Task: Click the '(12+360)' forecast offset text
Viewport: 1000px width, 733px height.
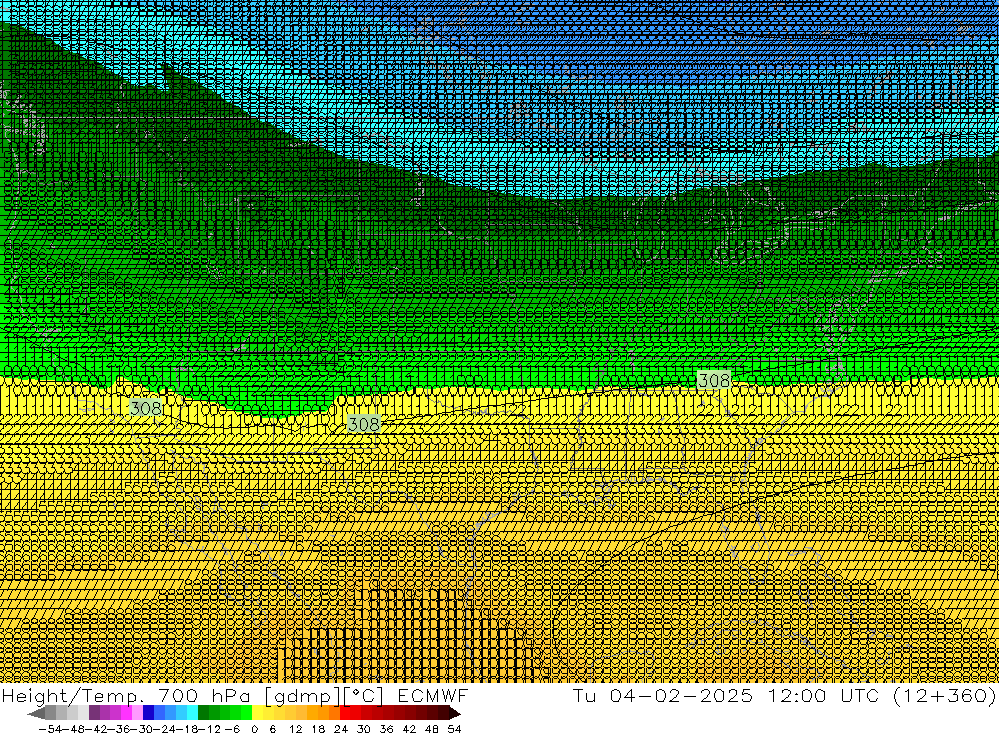Action: pos(944,696)
